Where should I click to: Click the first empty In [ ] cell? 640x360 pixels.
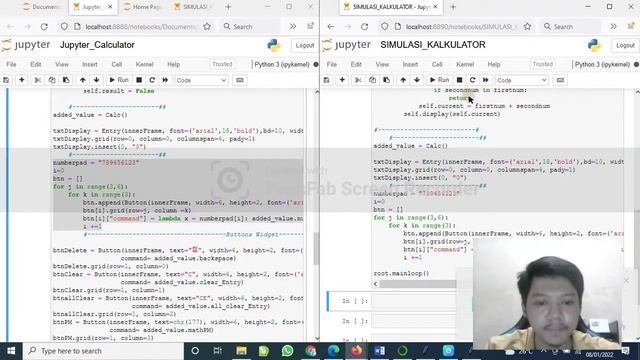(413, 301)
